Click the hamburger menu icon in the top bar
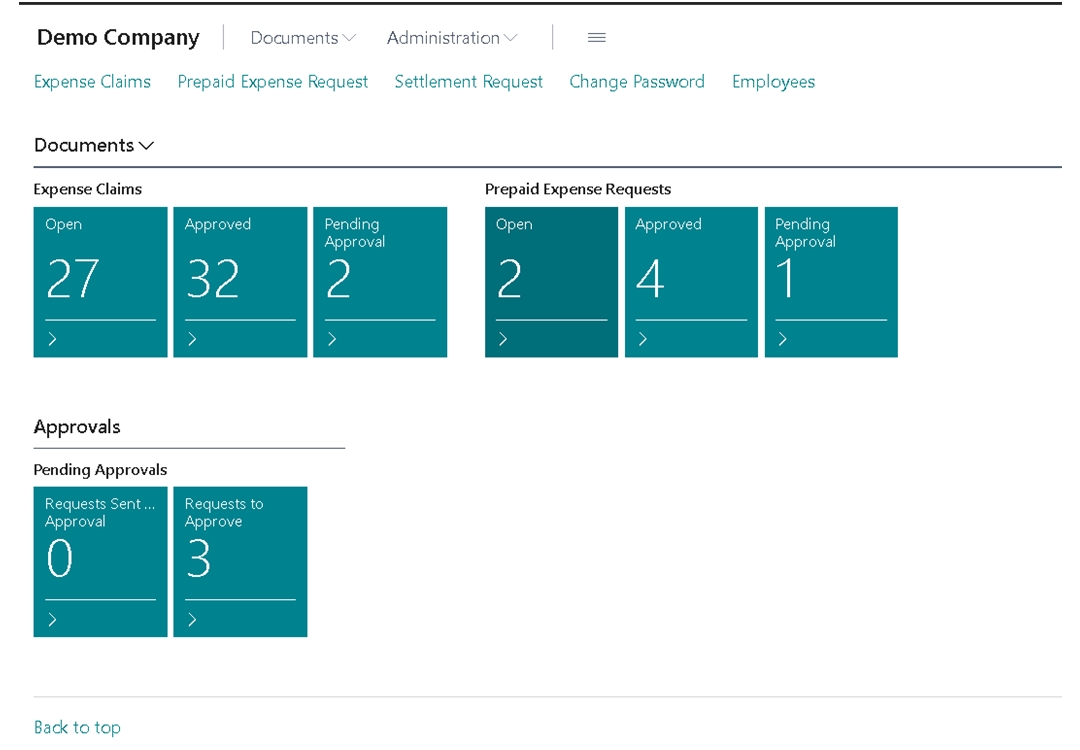 [596, 37]
